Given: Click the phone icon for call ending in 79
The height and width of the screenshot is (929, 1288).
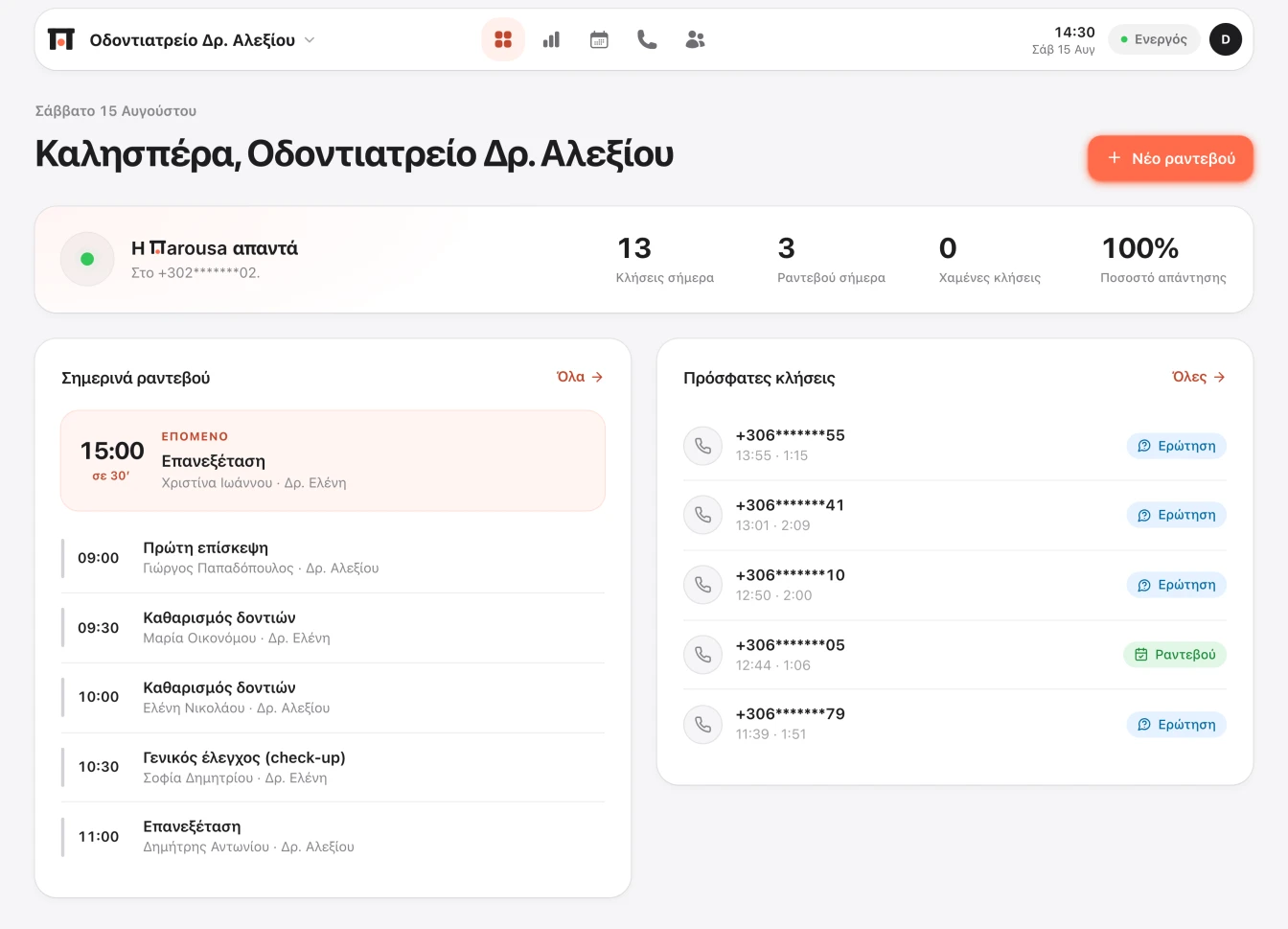Looking at the screenshot, I should 702,724.
